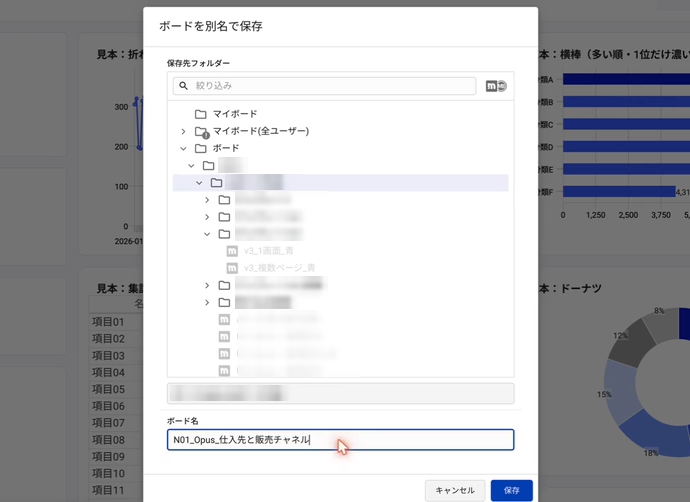This screenshot has width=690, height=502.
Task: Click the 絞り込み filter search field
Action: click(x=324, y=86)
